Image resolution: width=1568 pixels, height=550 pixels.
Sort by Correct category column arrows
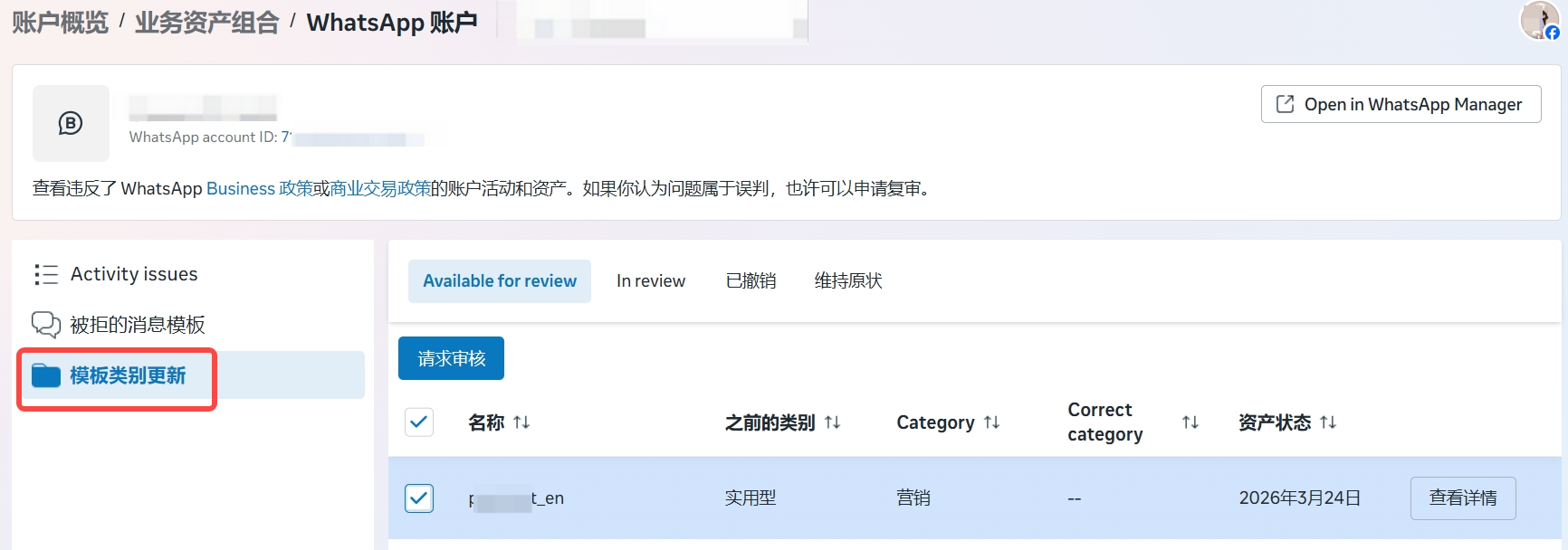[x=1190, y=422]
